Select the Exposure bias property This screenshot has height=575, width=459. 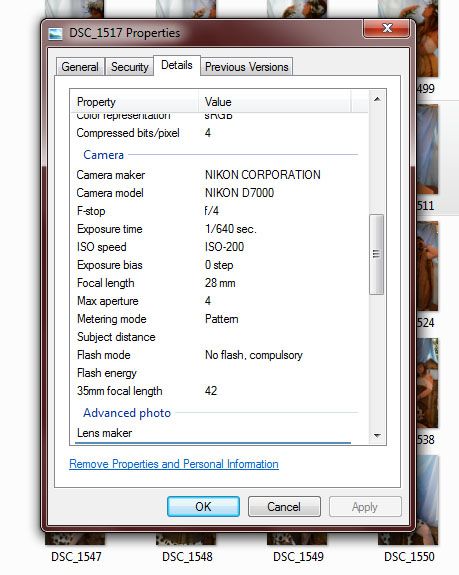pyautogui.click(x=110, y=265)
